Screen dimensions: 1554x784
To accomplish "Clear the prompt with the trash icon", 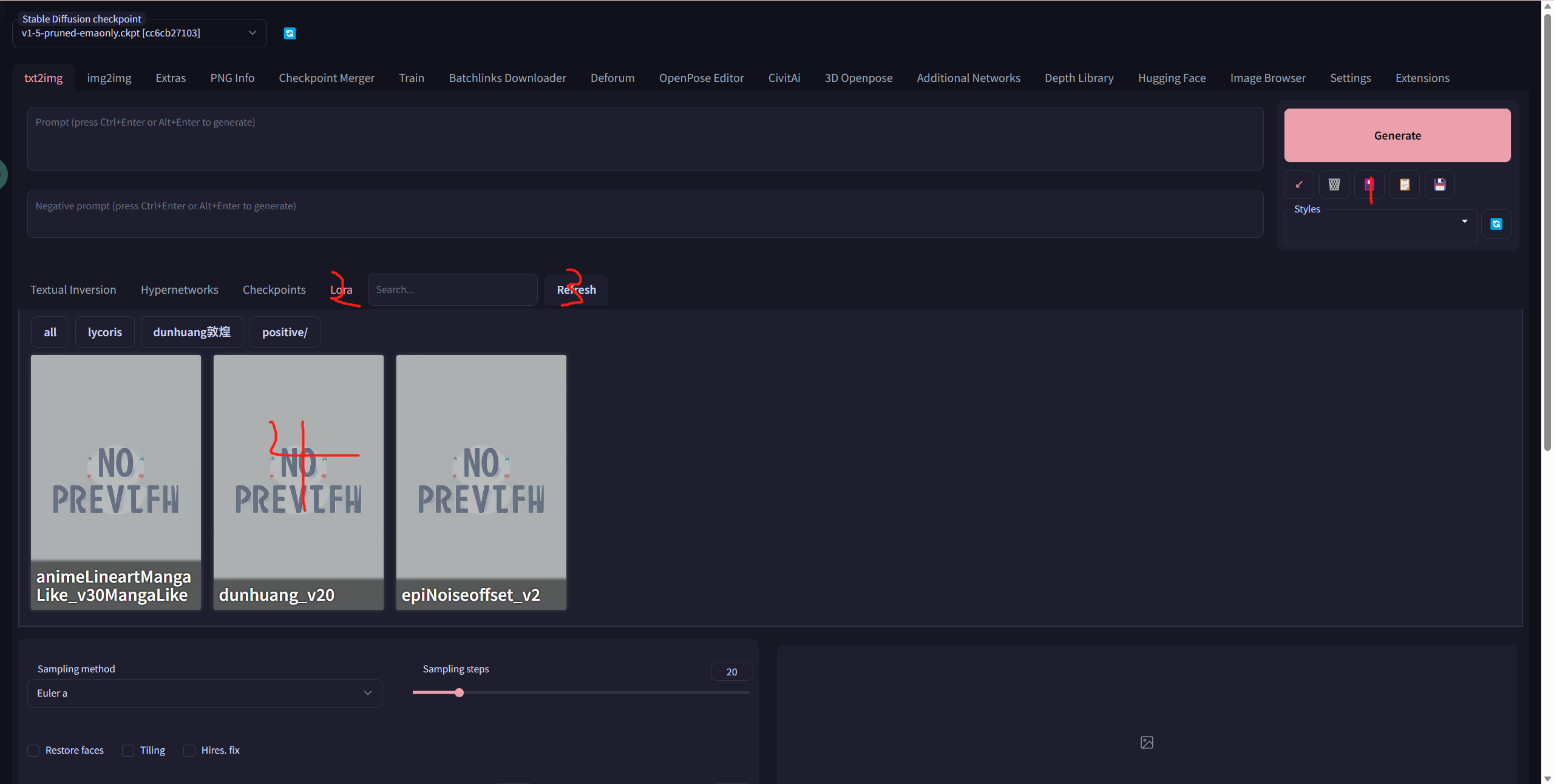I will (x=1334, y=184).
